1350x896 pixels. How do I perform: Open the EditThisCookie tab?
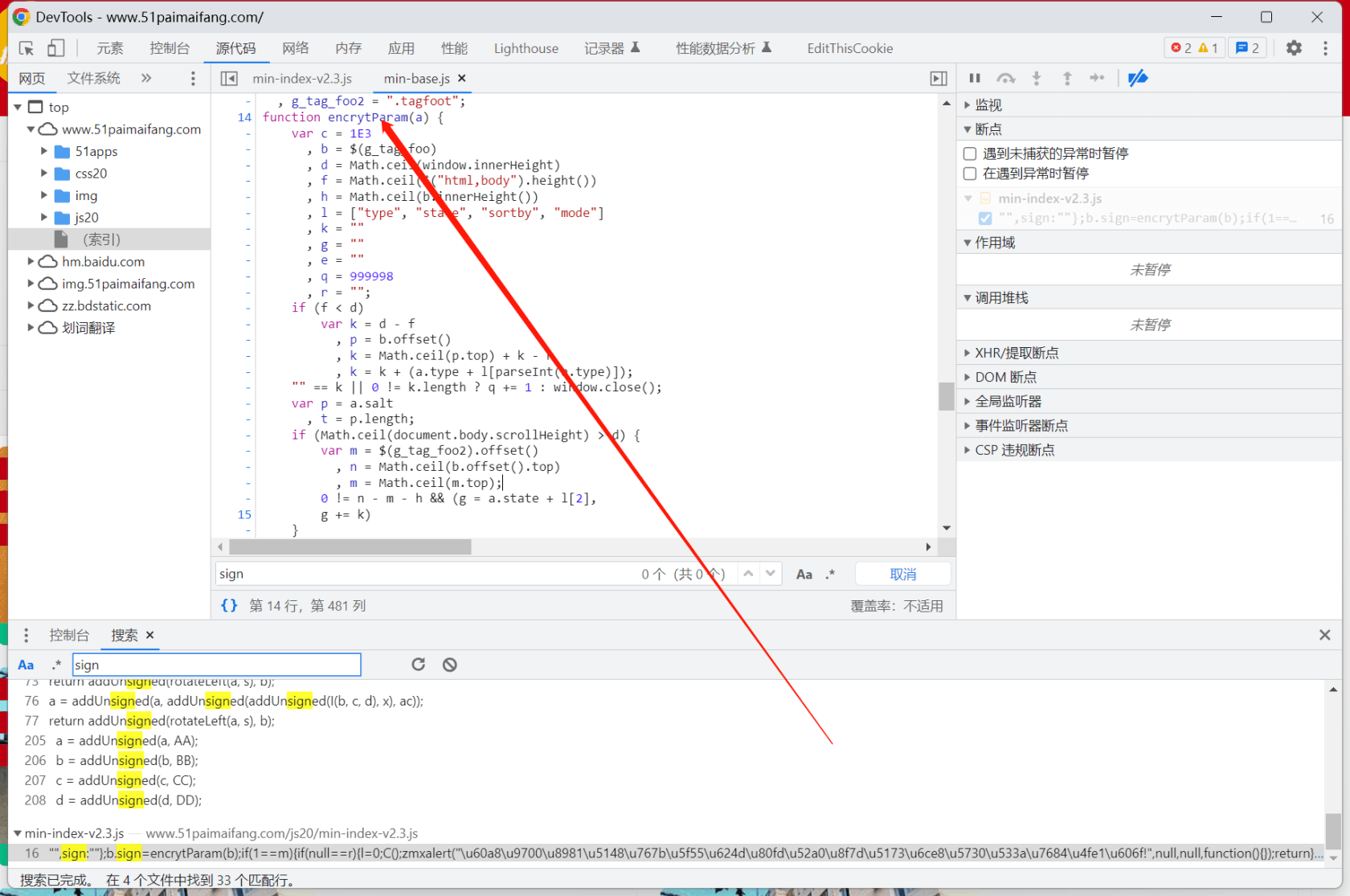pyautogui.click(x=850, y=48)
